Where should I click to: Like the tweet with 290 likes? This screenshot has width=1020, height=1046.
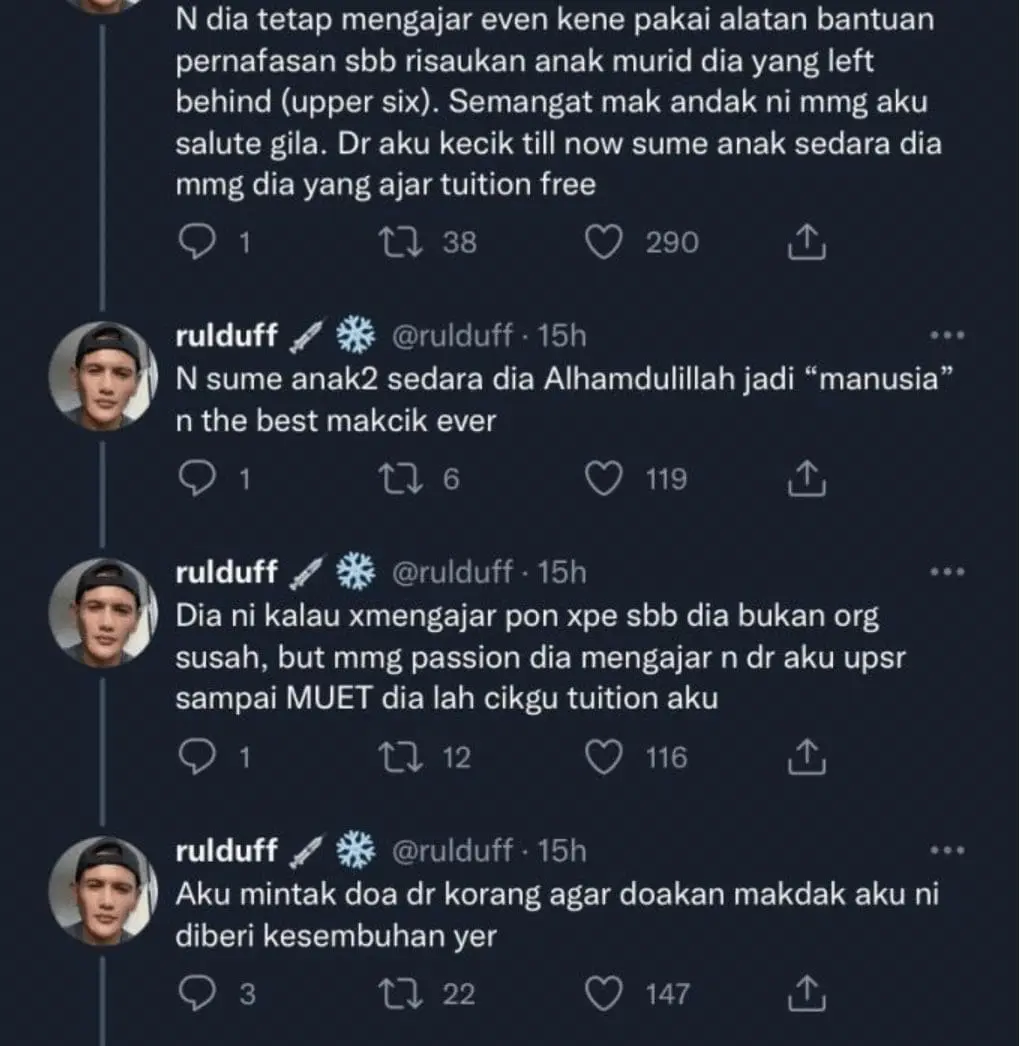click(x=604, y=243)
